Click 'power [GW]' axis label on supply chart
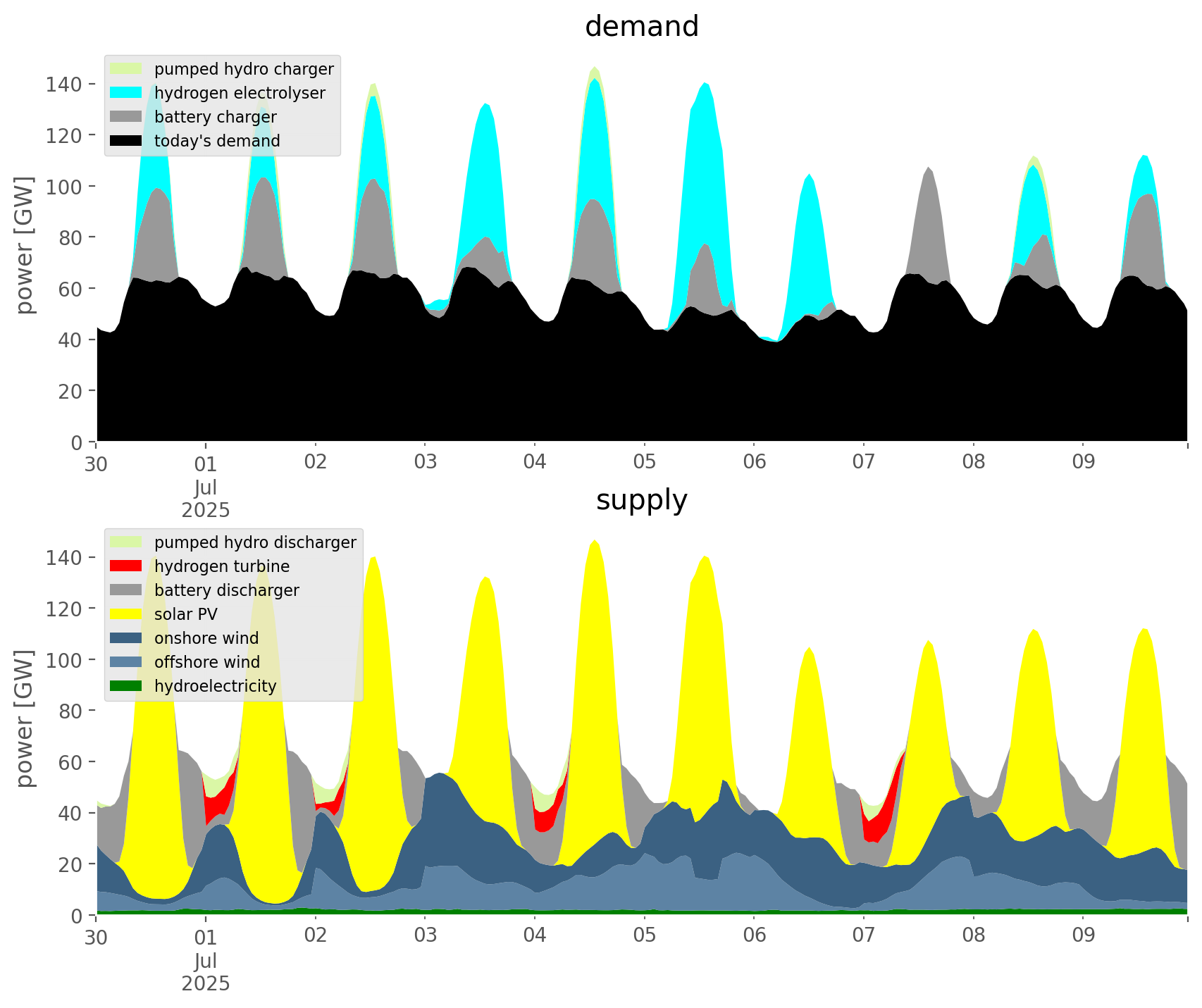Image resolution: width=1202 pixels, height=1008 pixels. click(x=25, y=718)
